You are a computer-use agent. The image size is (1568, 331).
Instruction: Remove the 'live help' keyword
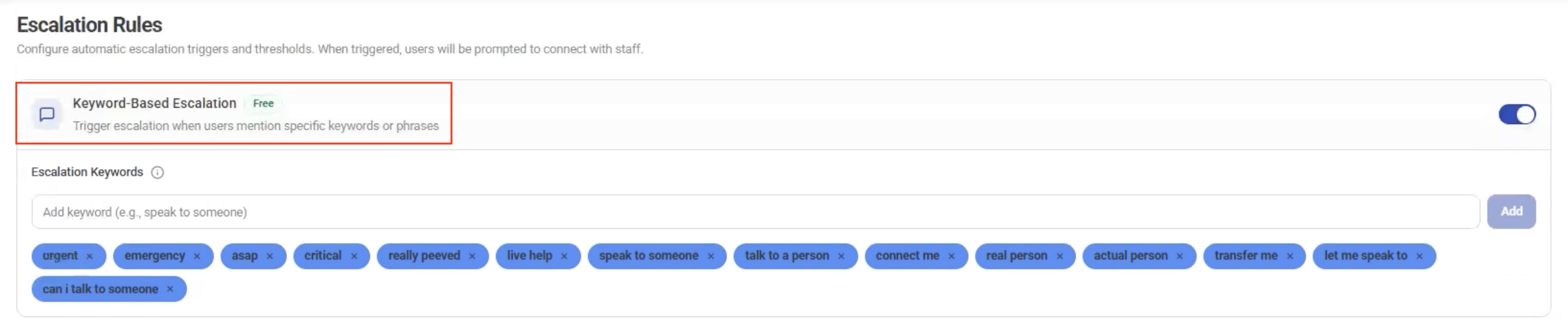pos(564,256)
